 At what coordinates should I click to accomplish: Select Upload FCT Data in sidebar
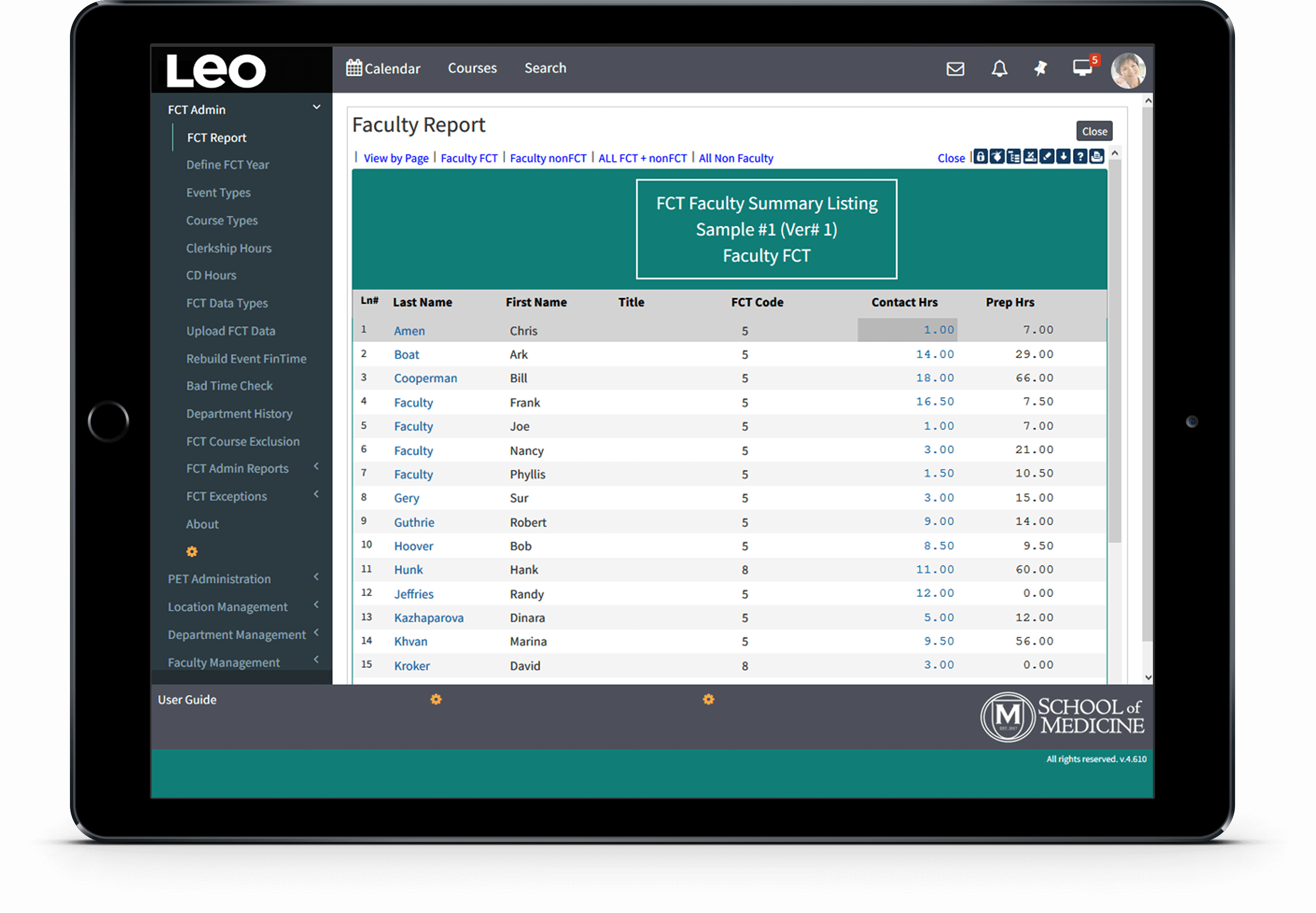(231, 331)
